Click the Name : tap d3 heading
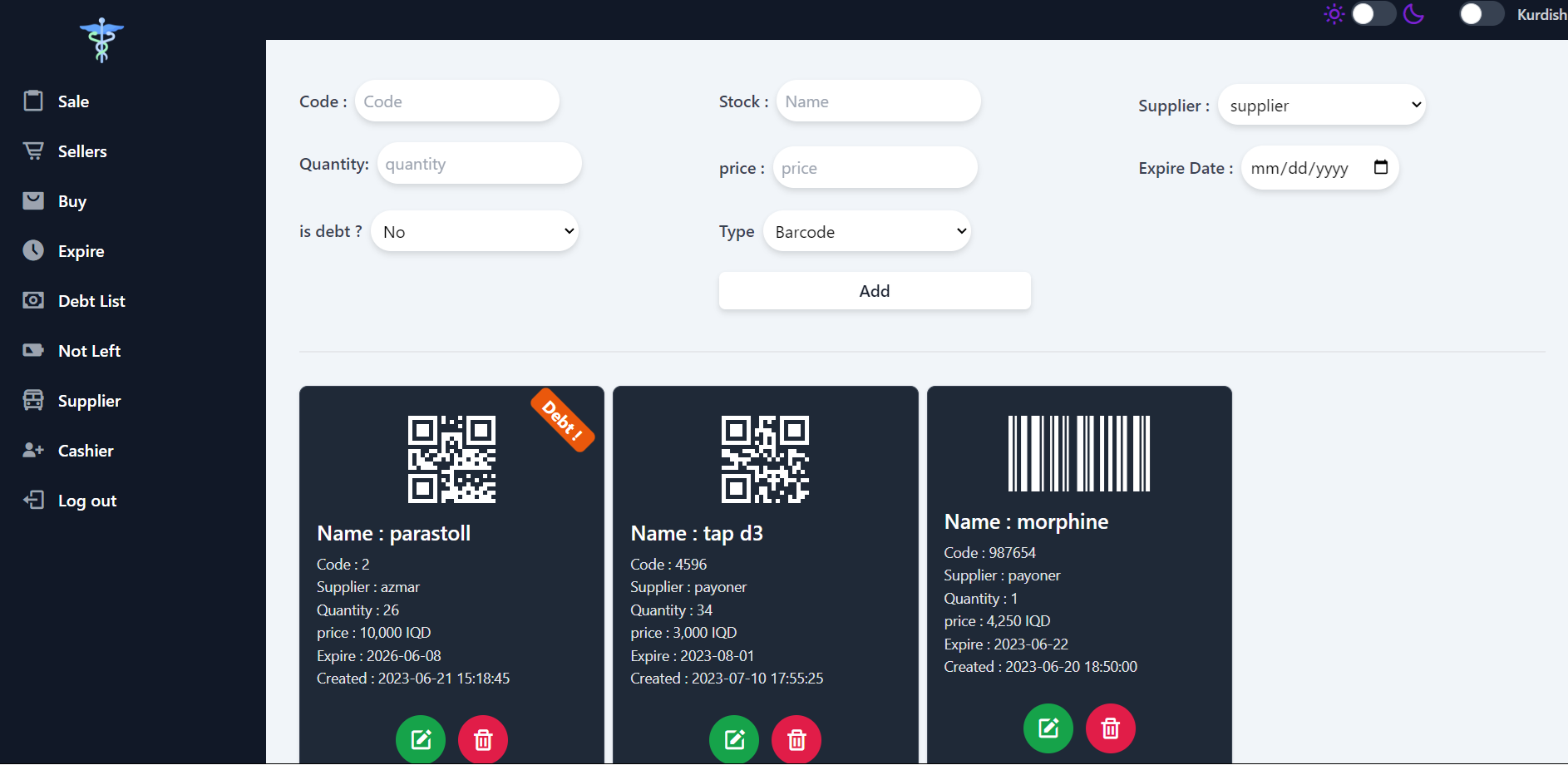 pyautogui.click(x=697, y=533)
